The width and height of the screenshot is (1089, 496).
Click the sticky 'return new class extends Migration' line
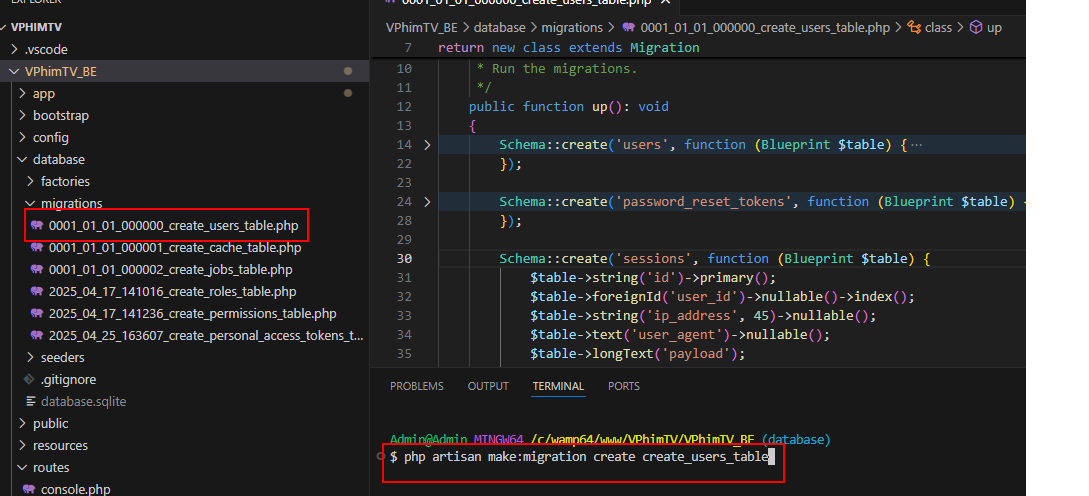tap(568, 48)
